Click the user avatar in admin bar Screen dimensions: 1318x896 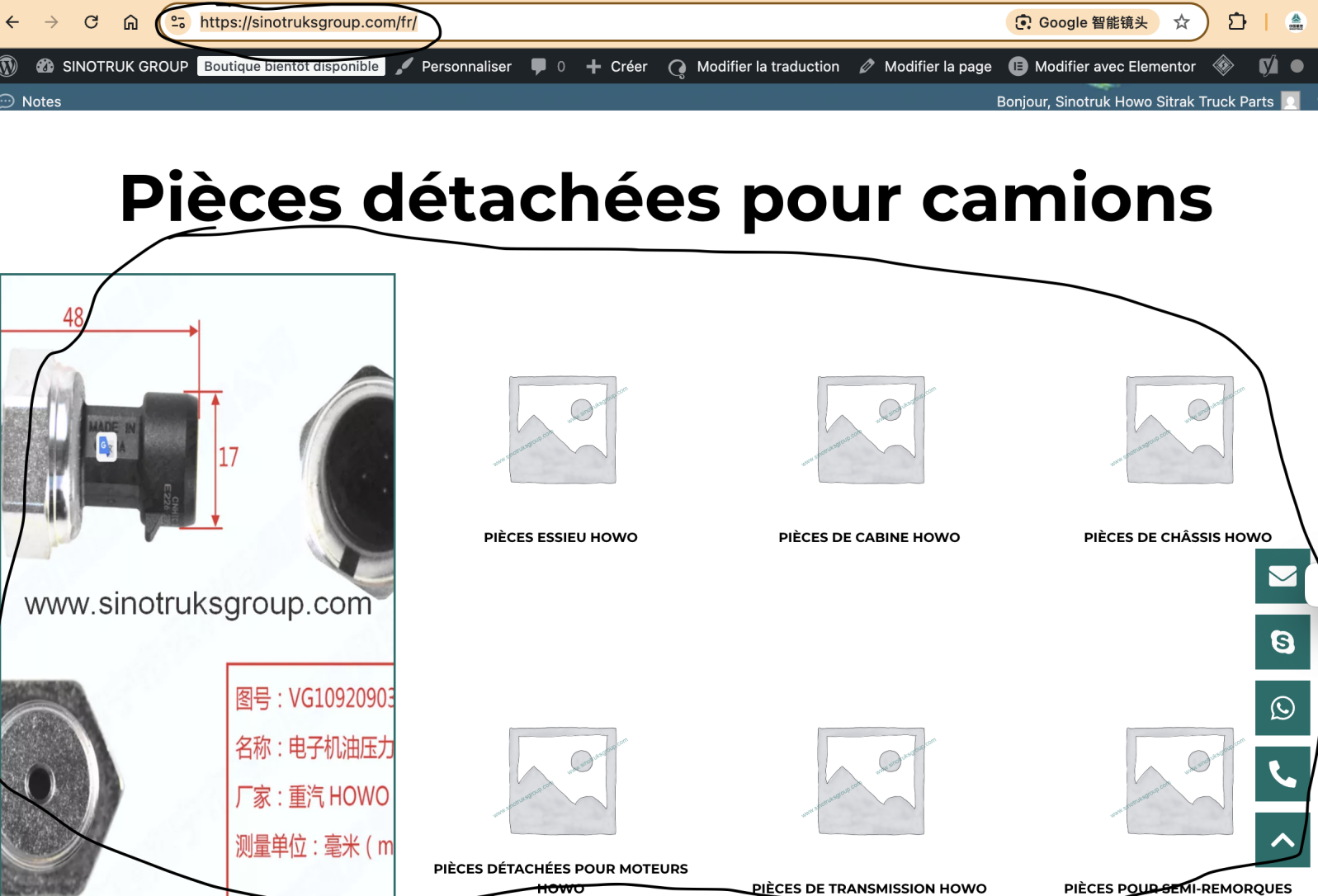1291,101
